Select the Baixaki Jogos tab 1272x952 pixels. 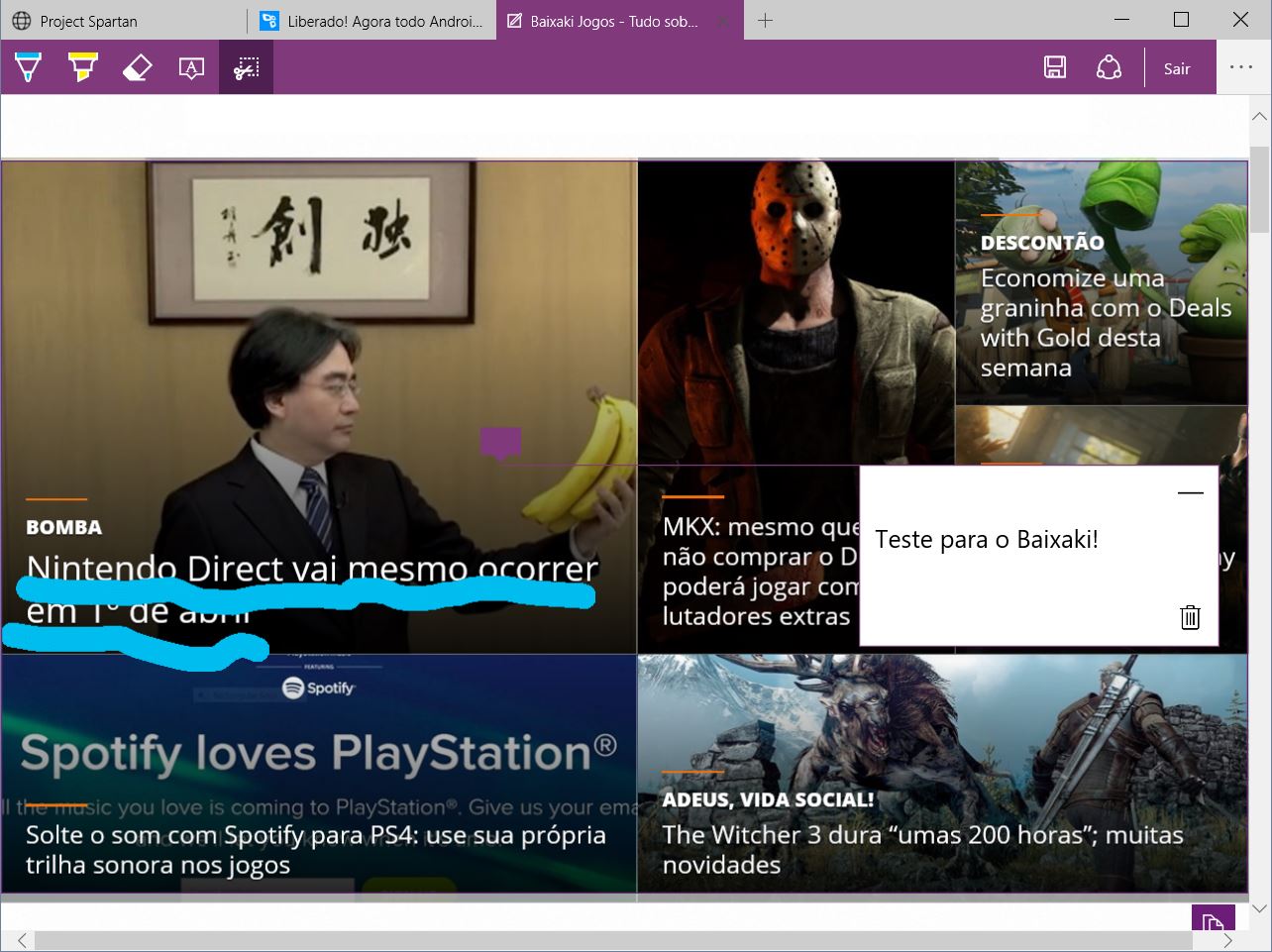pos(614,21)
